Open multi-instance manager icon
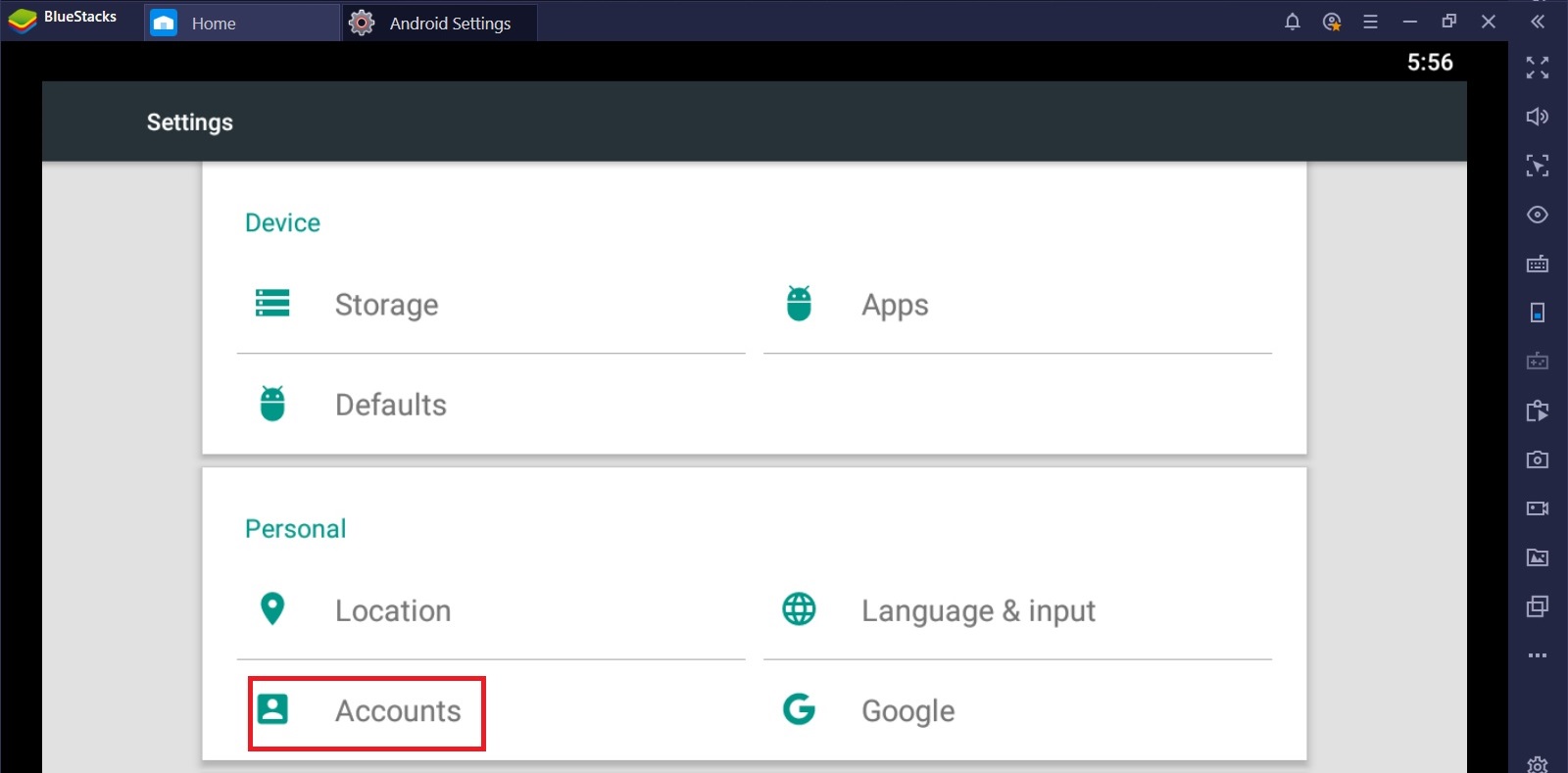Image resolution: width=1568 pixels, height=773 pixels. click(x=1538, y=606)
